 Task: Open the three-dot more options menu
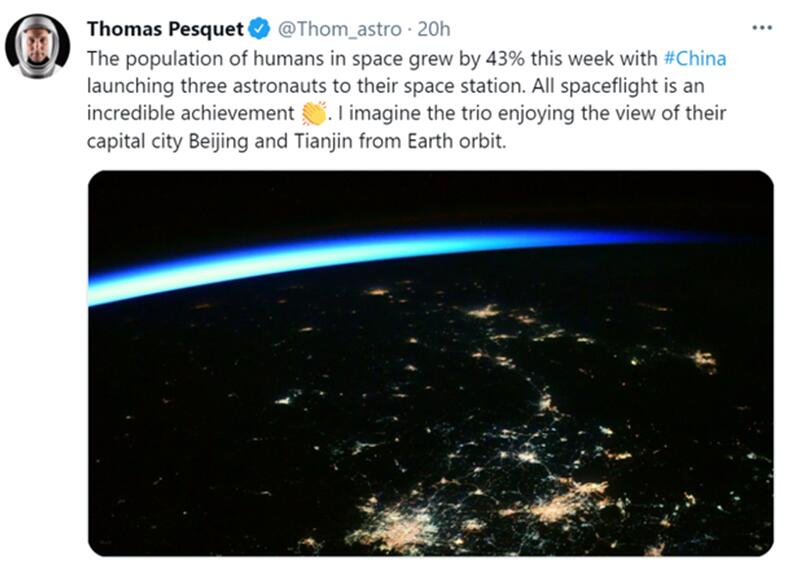pyautogui.click(x=760, y=25)
